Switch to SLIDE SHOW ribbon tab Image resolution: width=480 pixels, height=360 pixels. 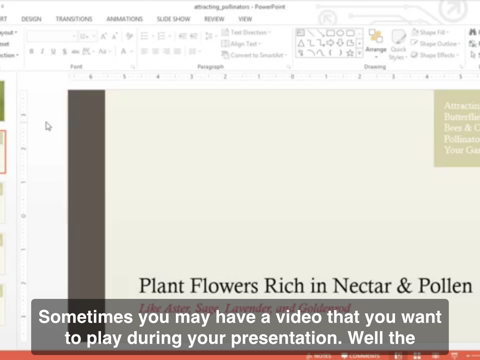click(x=173, y=19)
